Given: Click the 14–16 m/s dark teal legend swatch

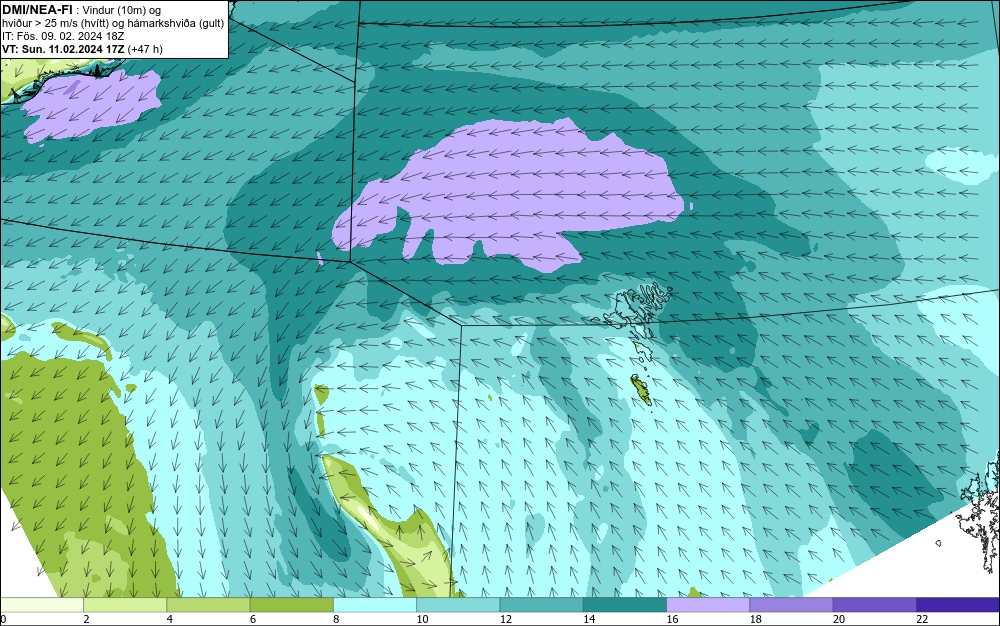Looking at the screenshot, I should point(625,605).
